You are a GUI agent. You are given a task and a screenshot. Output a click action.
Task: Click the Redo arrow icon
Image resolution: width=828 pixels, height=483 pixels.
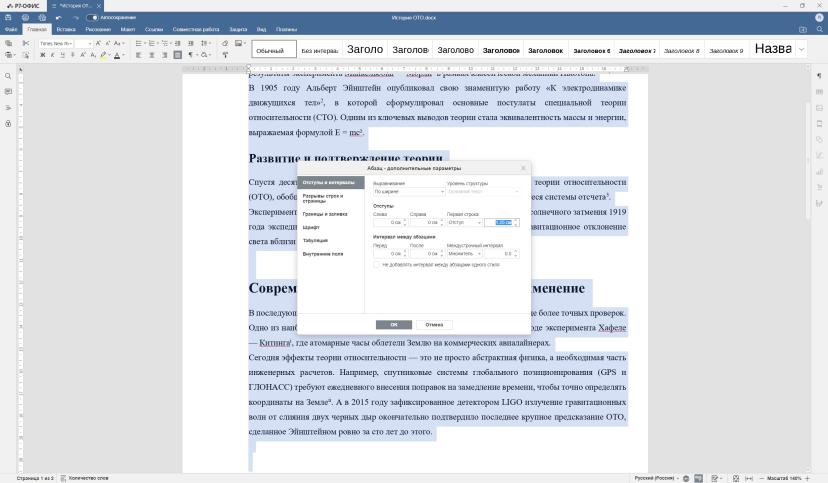click(76, 17)
